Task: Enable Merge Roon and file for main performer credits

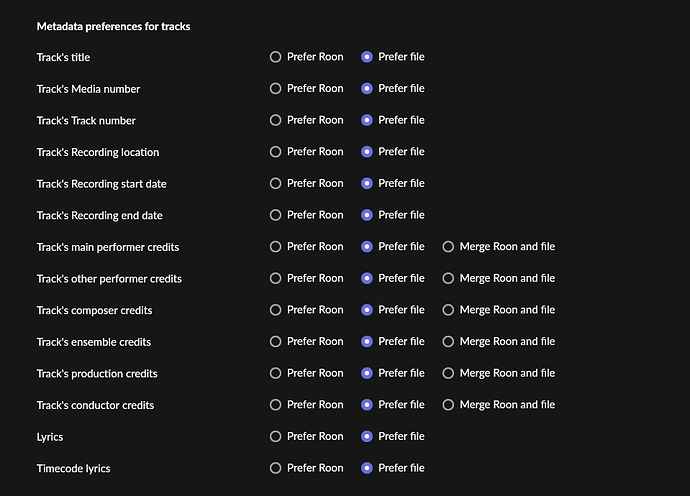Action: tap(449, 247)
